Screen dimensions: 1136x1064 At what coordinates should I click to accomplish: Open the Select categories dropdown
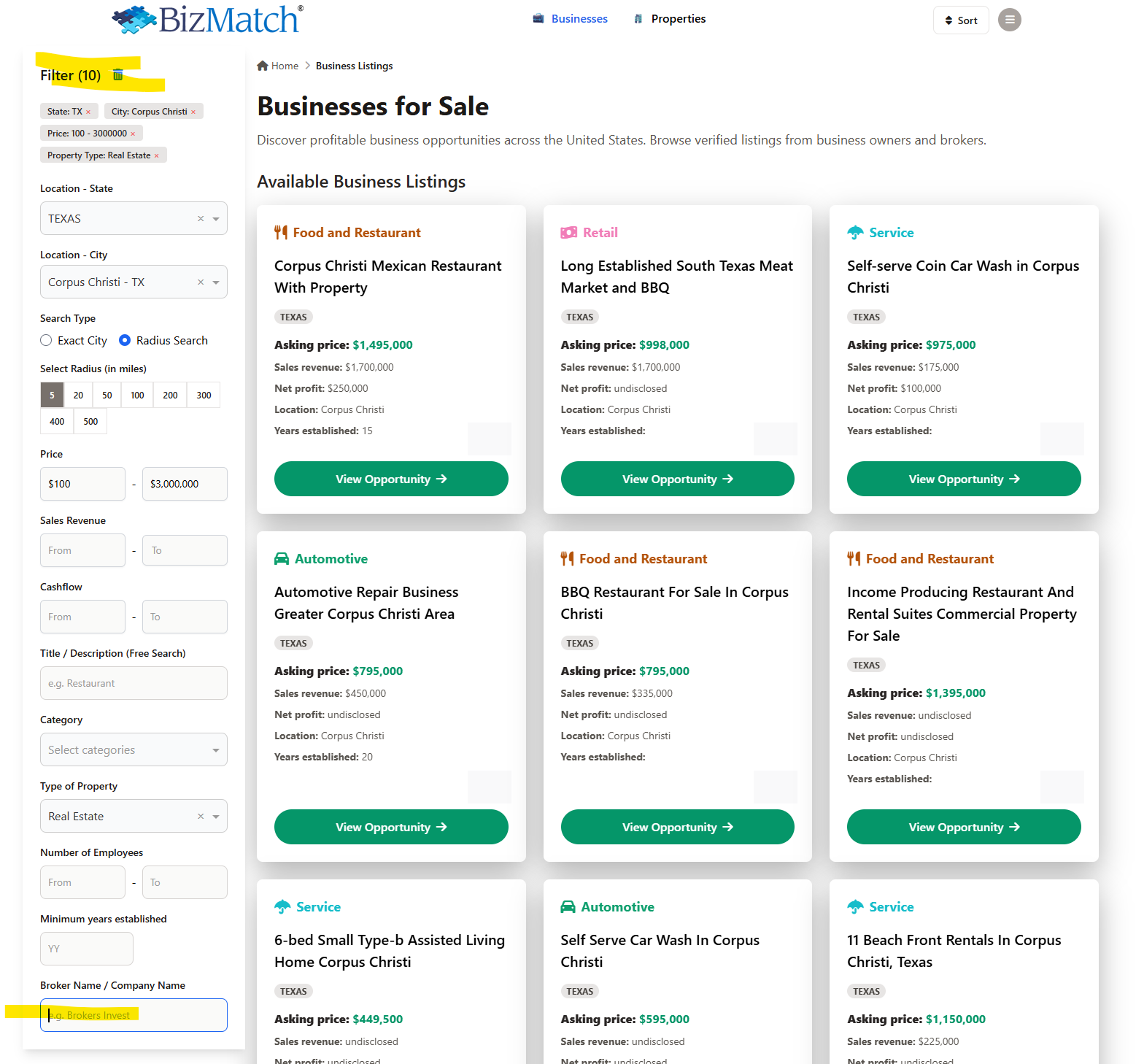coord(134,750)
